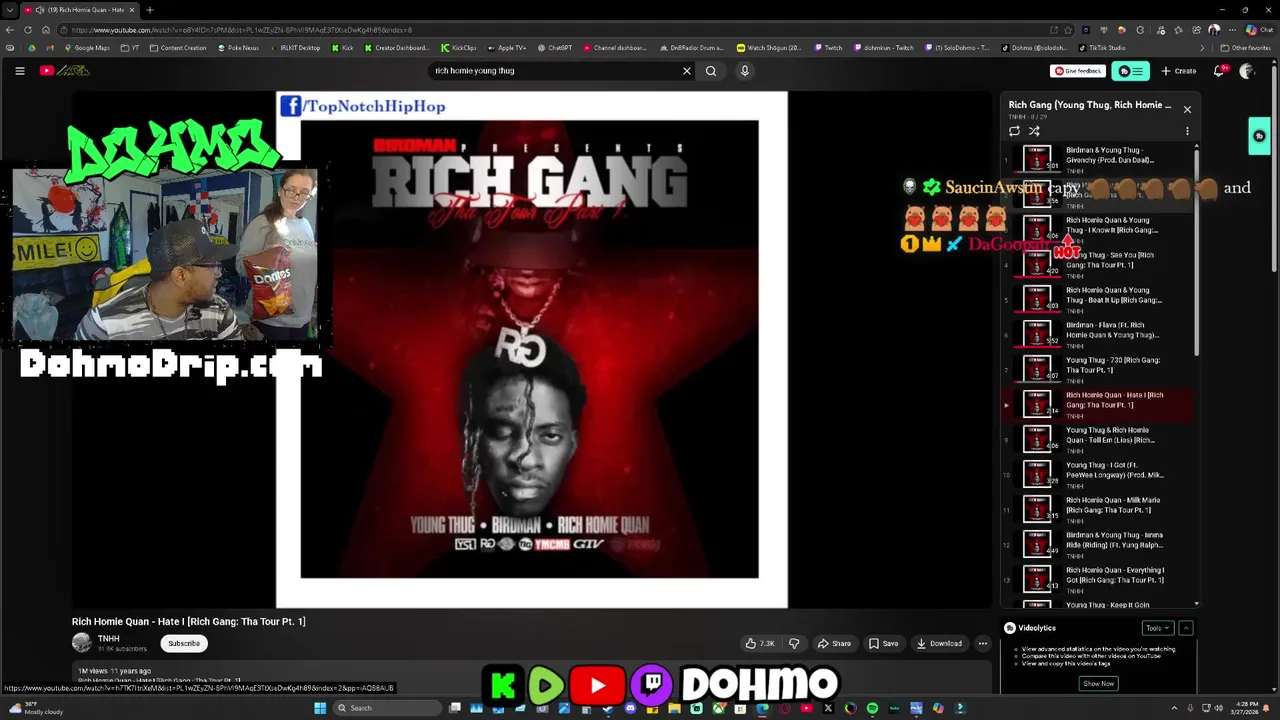
Task: Open ChatGPT bookmark
Action: pyautogui.click(x=555, y=48)
